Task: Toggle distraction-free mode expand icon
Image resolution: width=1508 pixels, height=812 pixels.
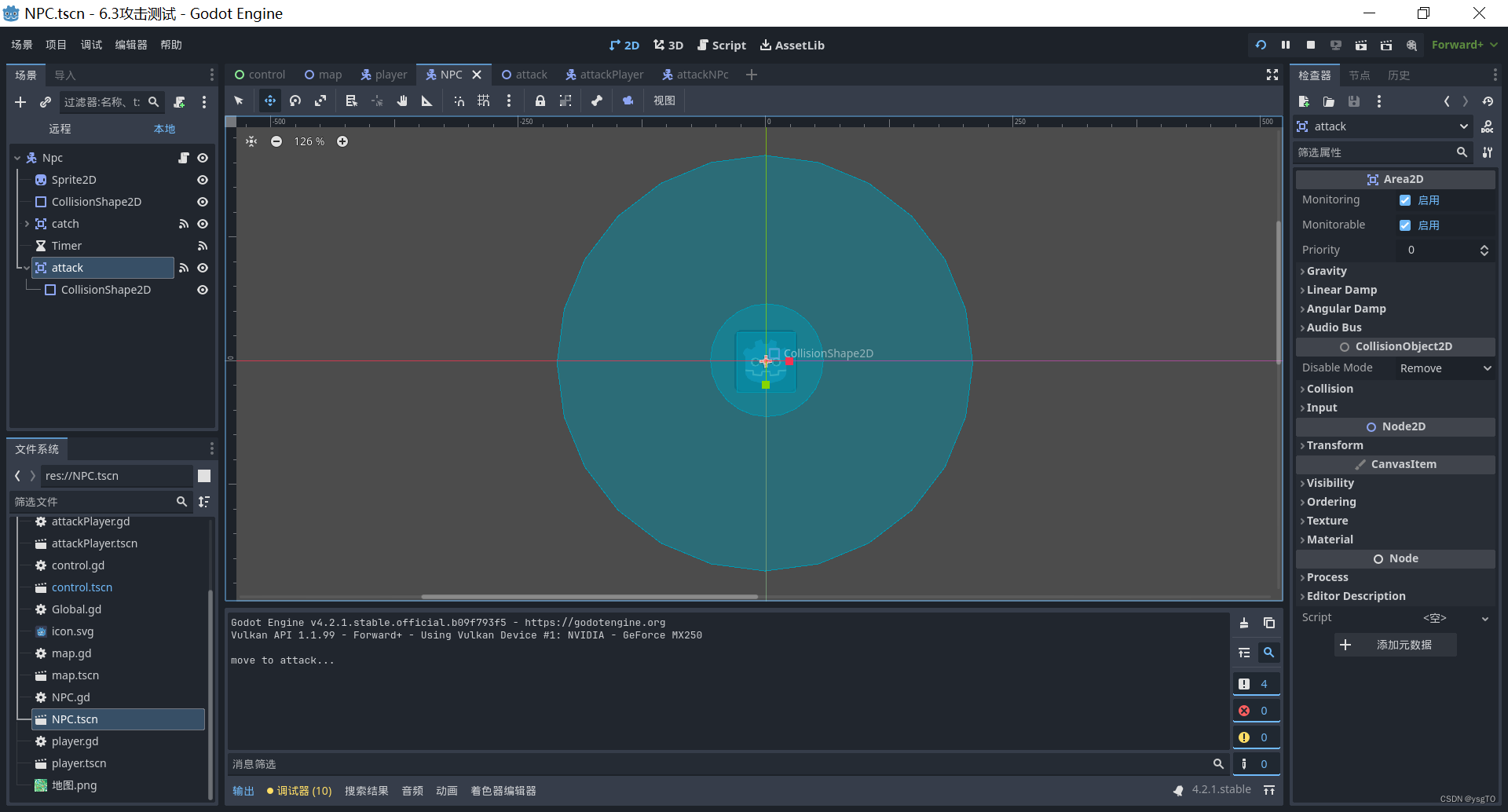Action: coord(1272,75)
